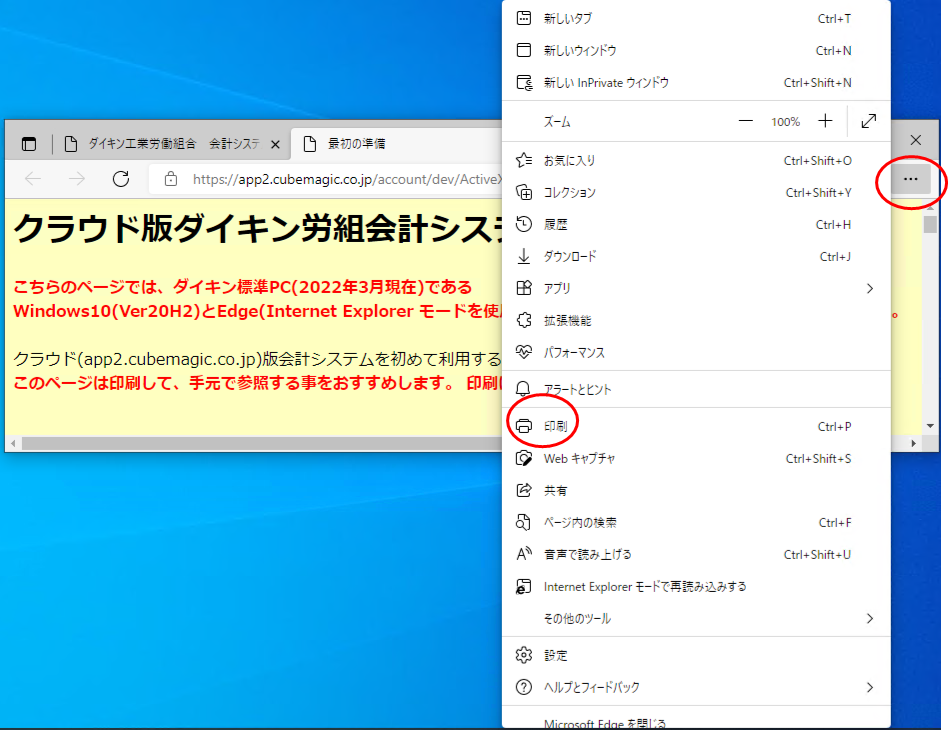The width and height of the screenshot is (948, 730).
Task: Click the Downloads arrow icon
Action: click(523, 257)
